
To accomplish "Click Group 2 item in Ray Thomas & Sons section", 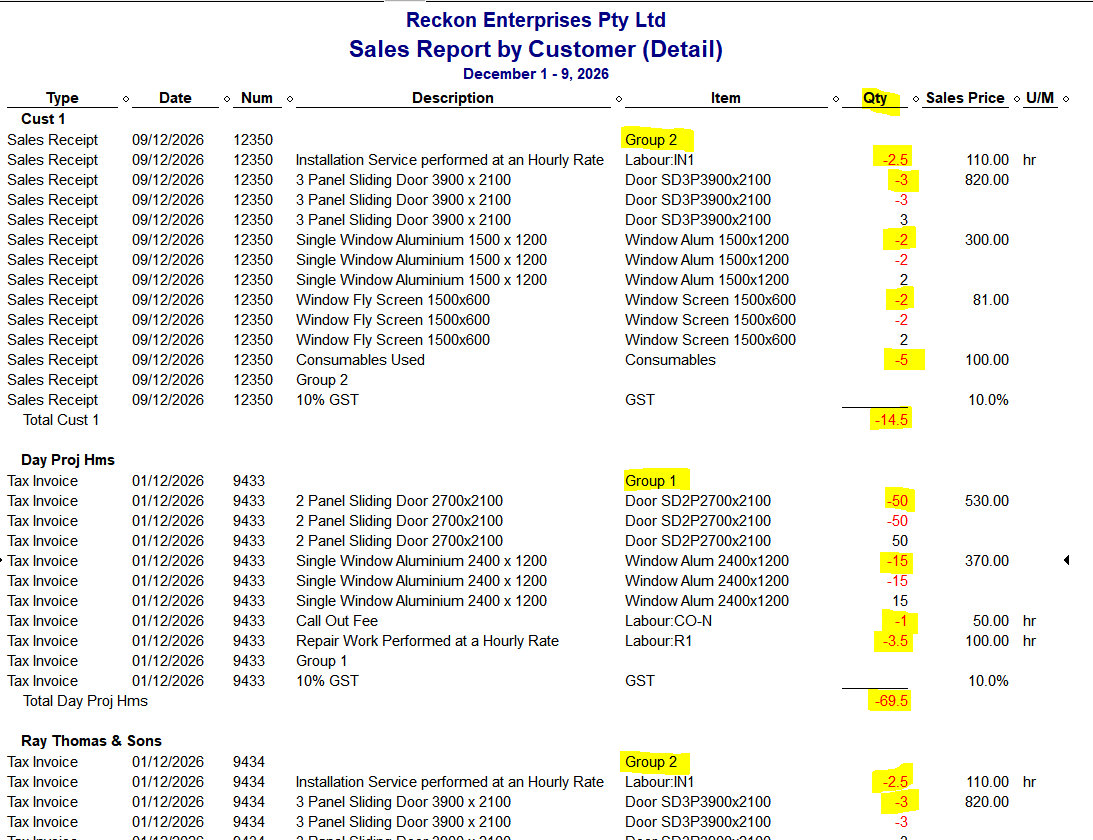I will tap(650, 762).
